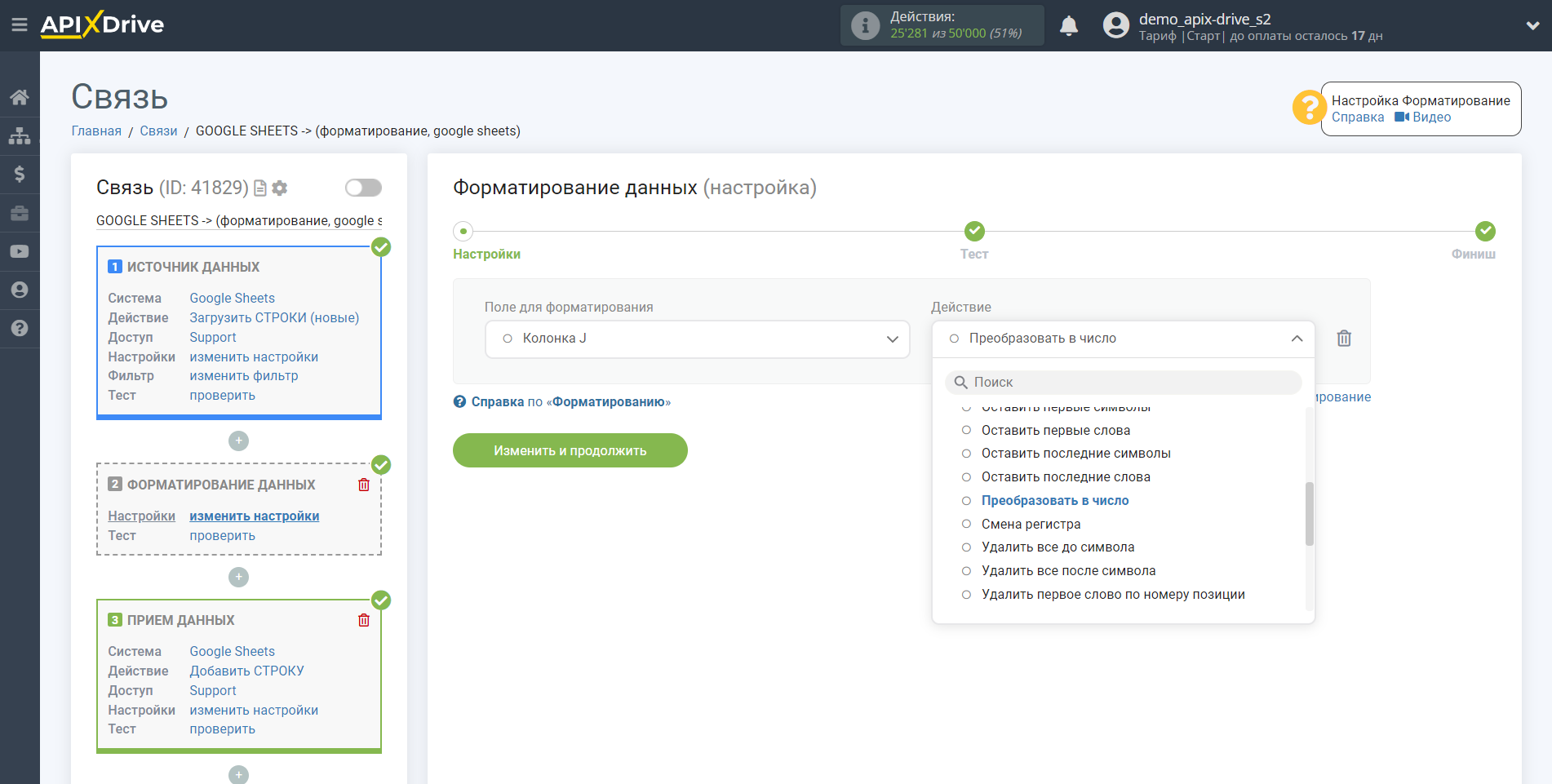Open the Видео link in help box

1431,117
